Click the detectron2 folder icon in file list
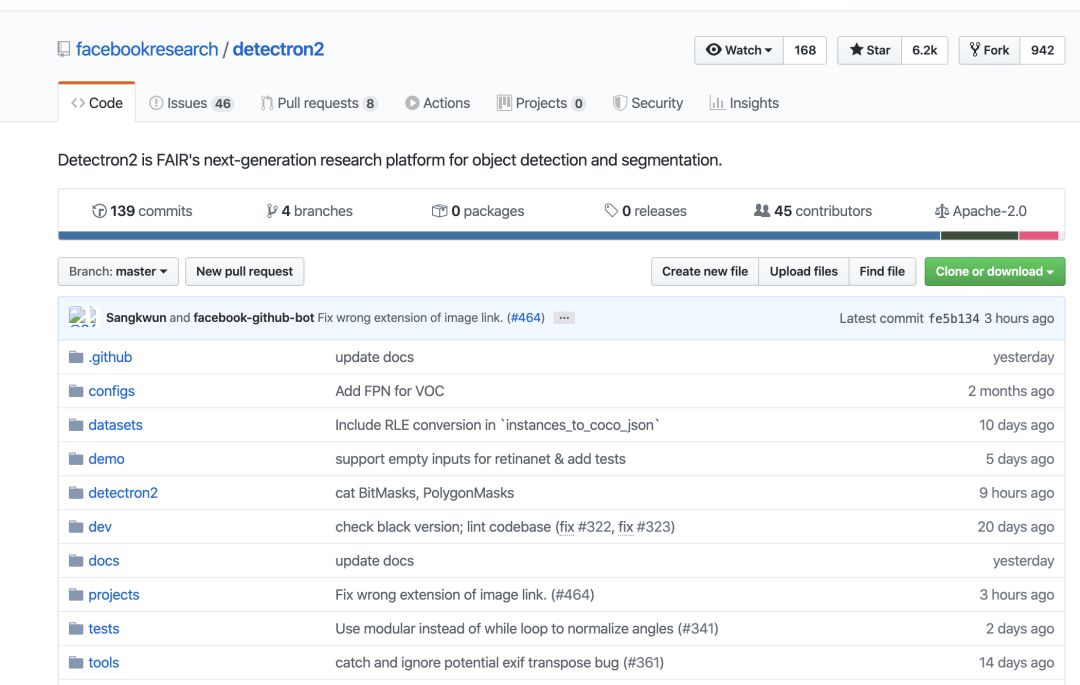Image resolution: width=1080 pixels, height=685 pixels. (x=76, y=493)
